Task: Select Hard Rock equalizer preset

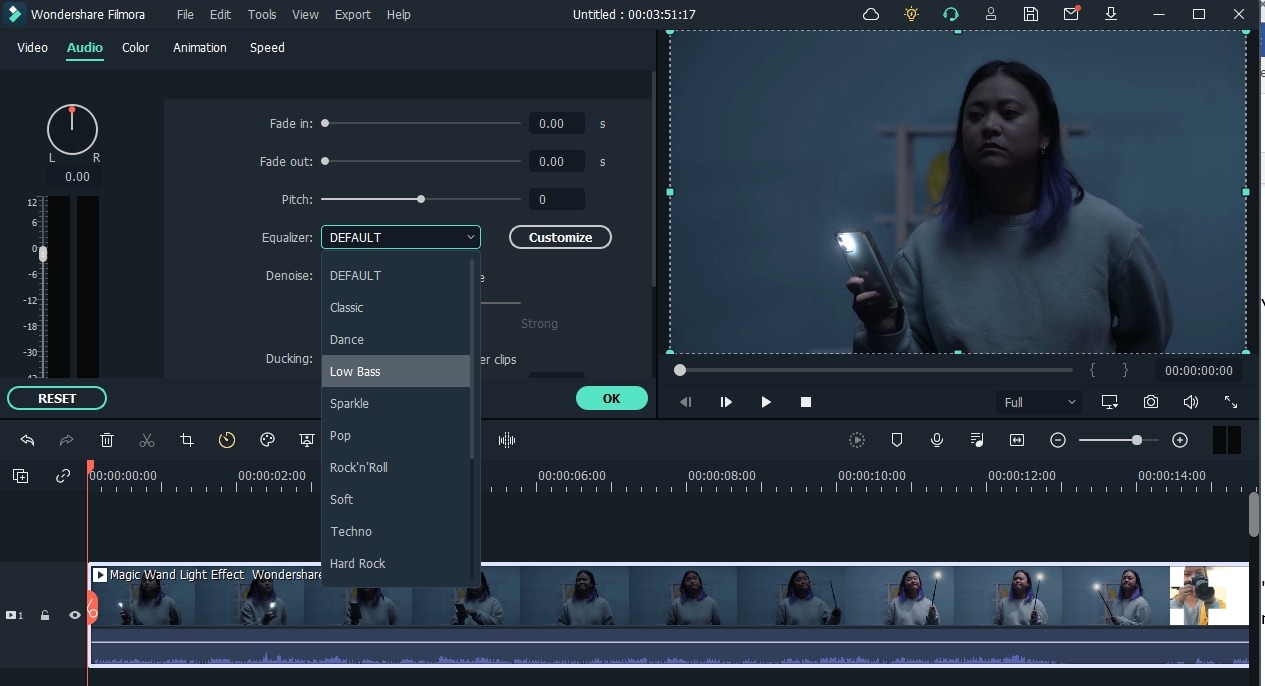Action: tap(396, 563)
